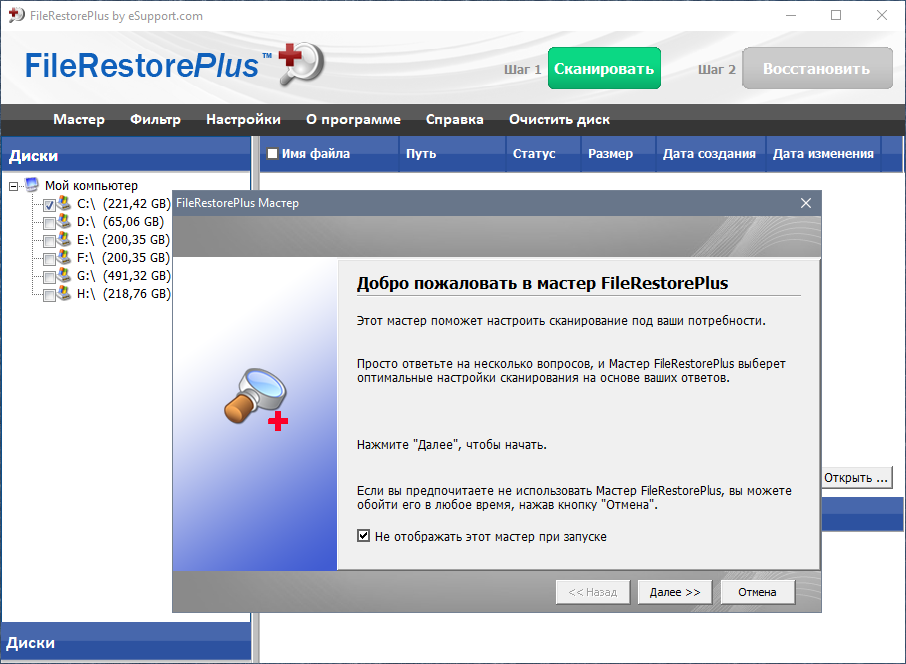The height and width of the screenshot is (664, 906).
Task: Open the Фильтр menu
Action: point(155,120)
